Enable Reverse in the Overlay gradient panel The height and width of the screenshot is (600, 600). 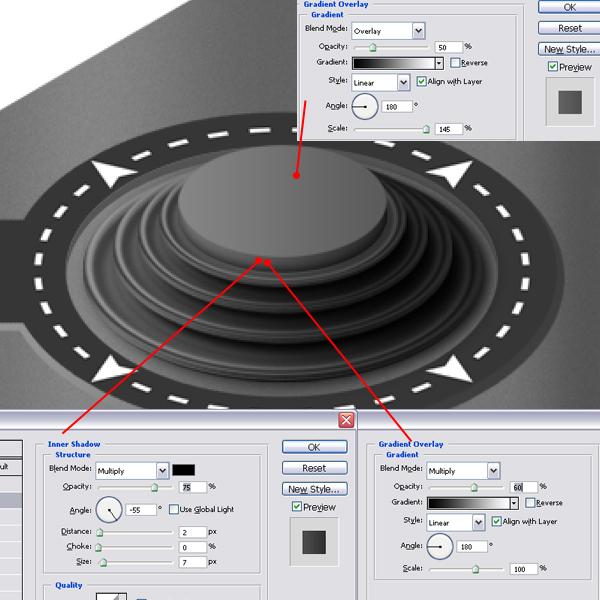coord(455,63)
